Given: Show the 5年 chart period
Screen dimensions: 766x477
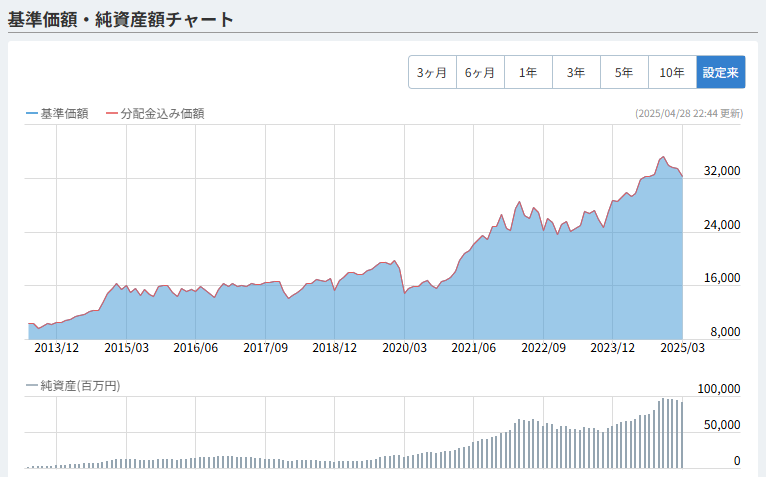Looking at the screenshot, I should 624,72.
